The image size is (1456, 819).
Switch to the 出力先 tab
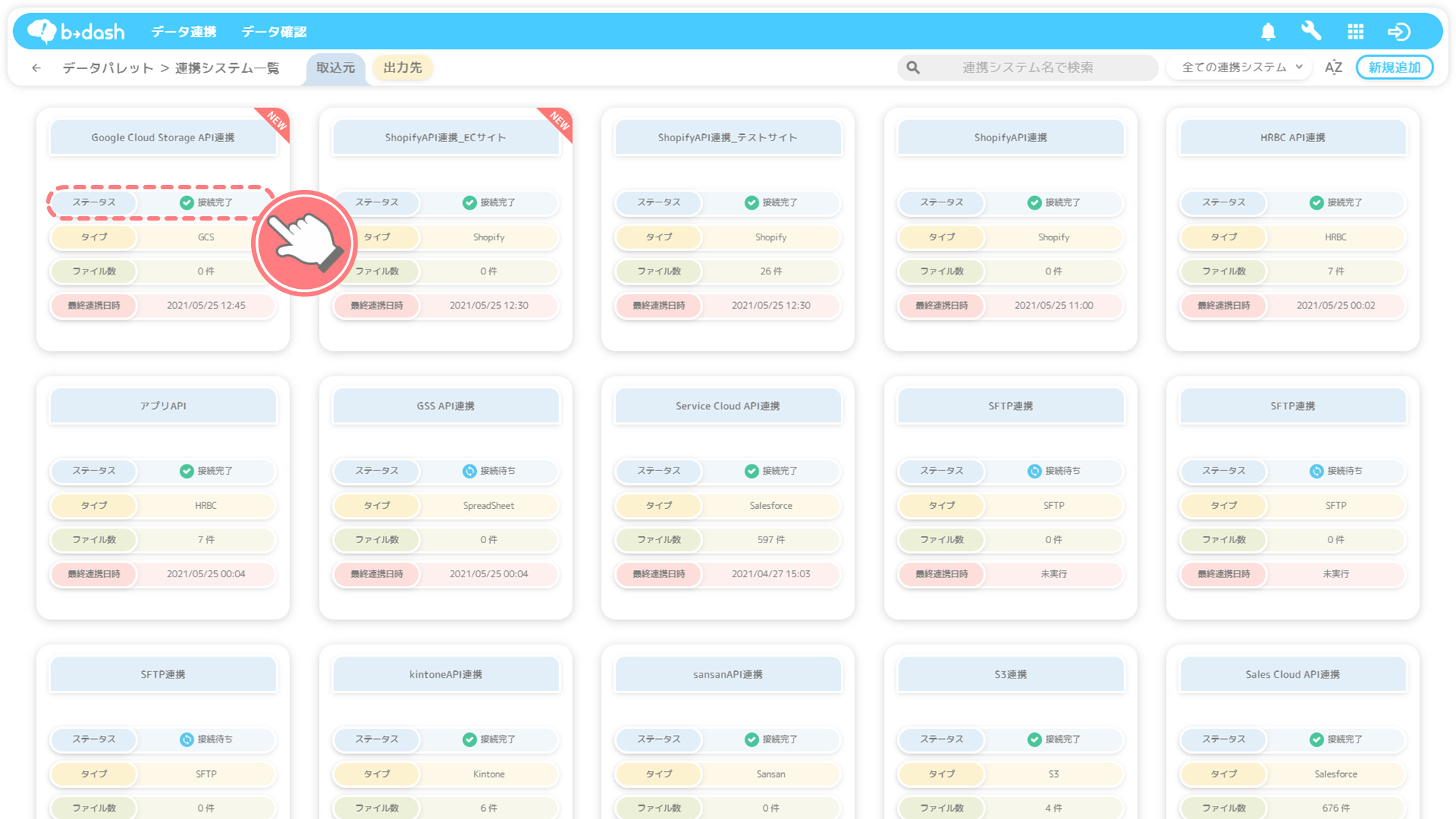pos(403,67)
